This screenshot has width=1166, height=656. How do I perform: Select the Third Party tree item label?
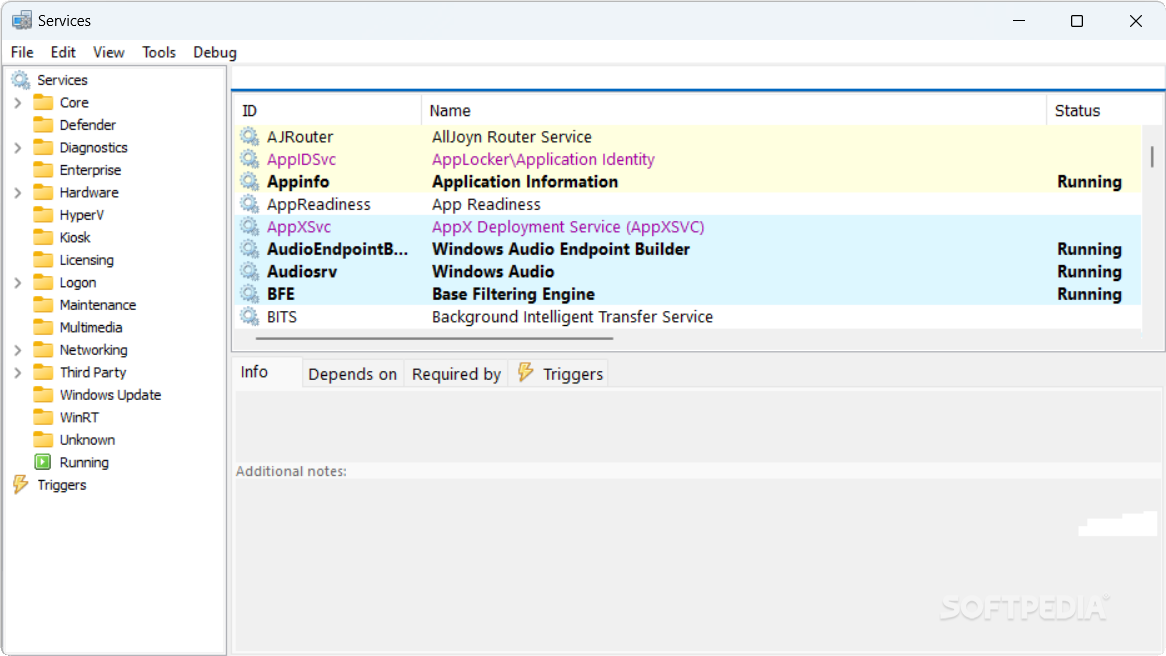tap(93, 373)
